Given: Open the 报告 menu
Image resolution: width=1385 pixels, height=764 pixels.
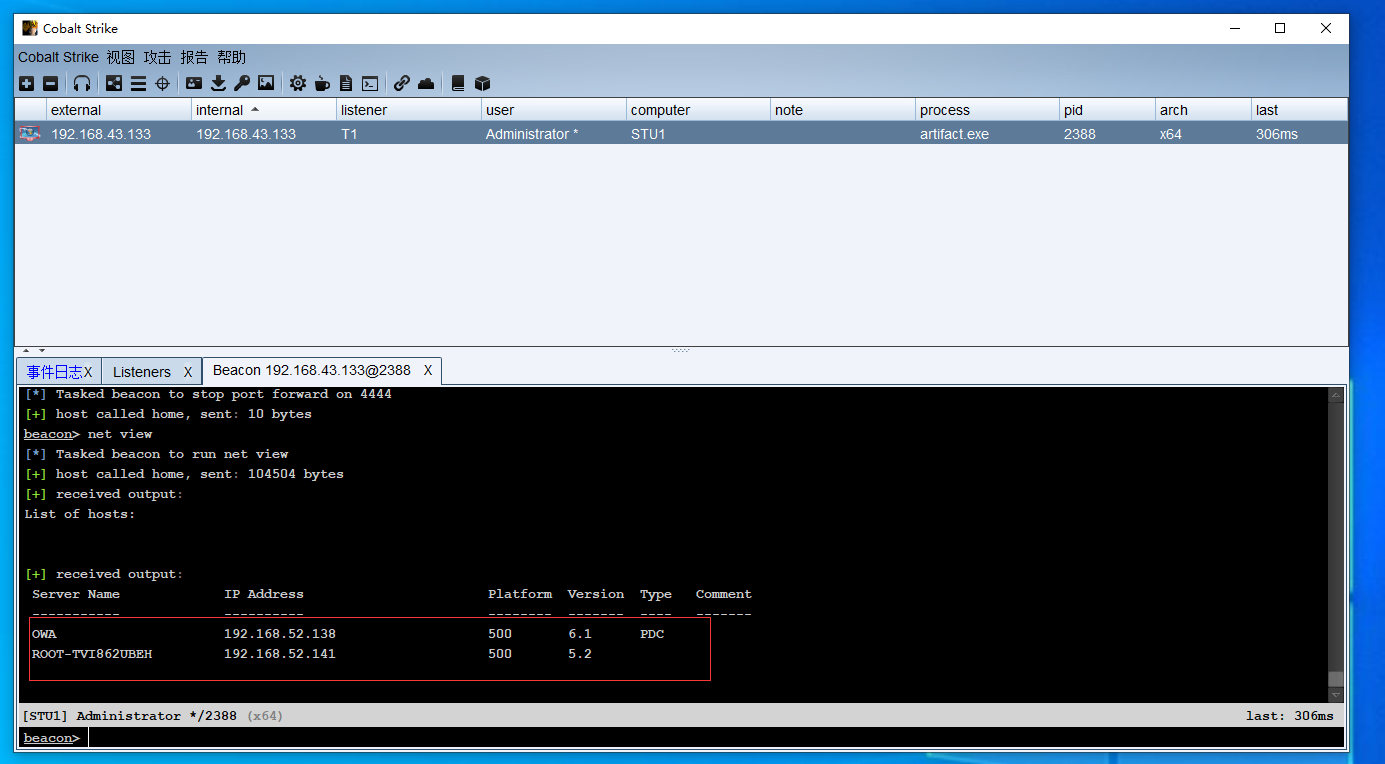Looking at the screenshot, I should tap(195, 57).
